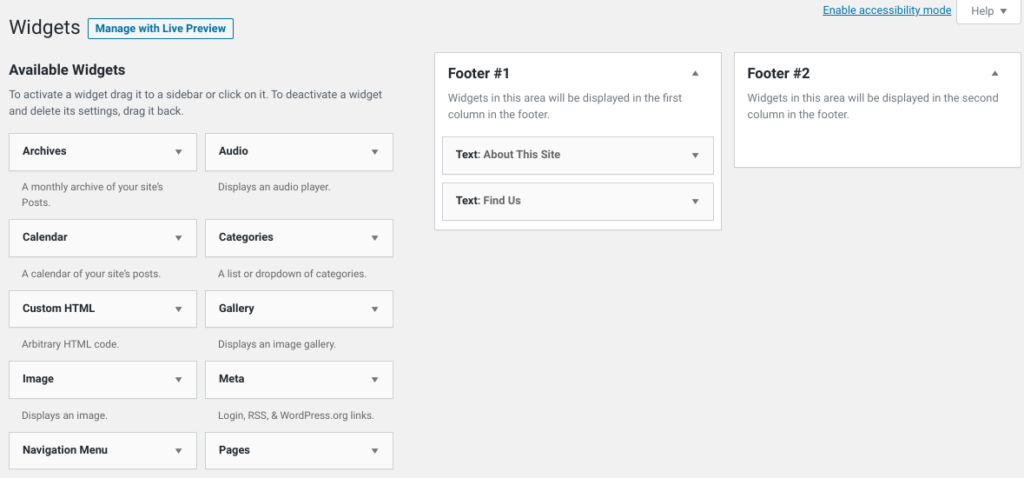The height and width of the screenshot is (478, 1024).
Task: Click Manage with Live Preview button
Action: [161, 29]
